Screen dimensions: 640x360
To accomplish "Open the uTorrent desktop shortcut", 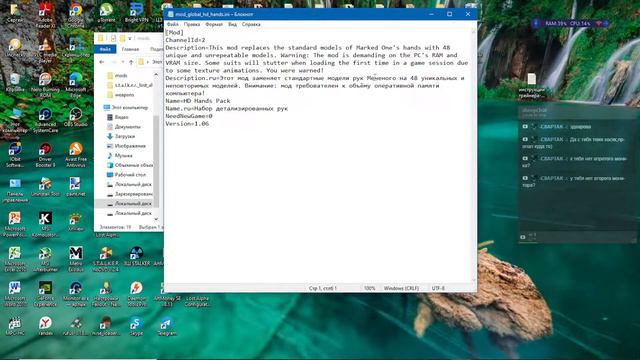I will 106,12.
